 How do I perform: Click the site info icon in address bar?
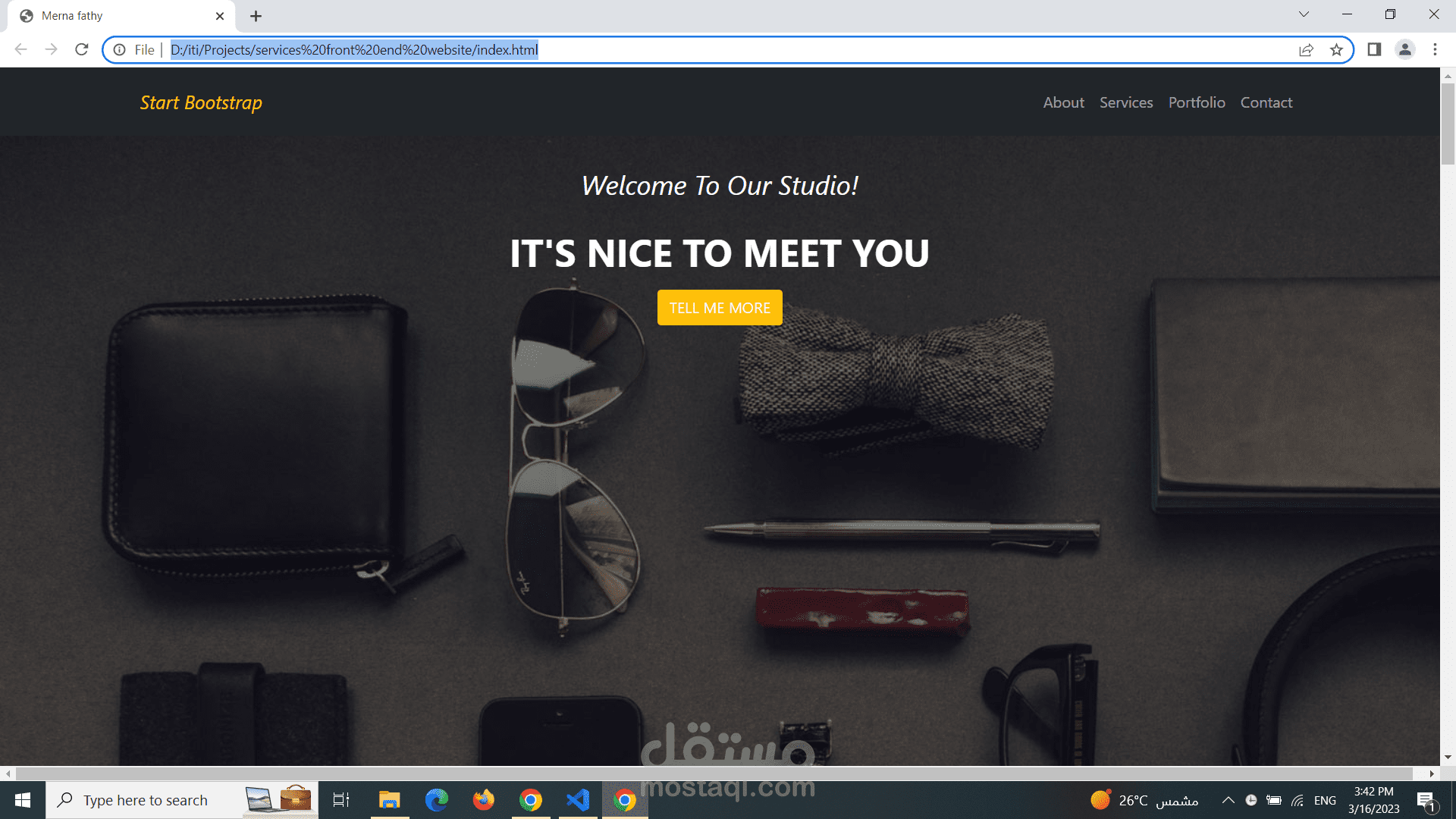120,50
